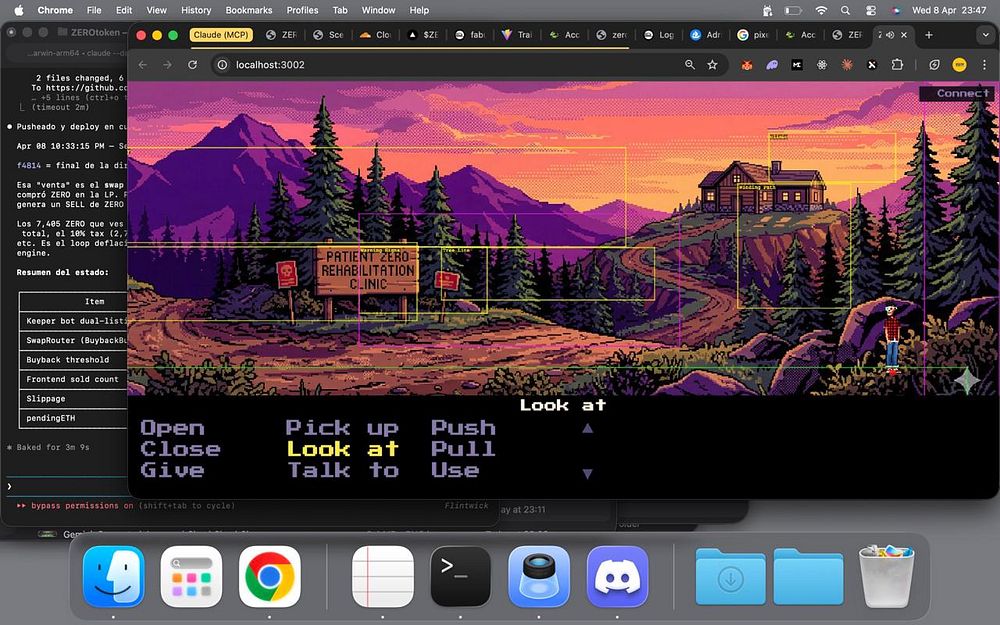The width and height of the screenshot is (1000, 625).
Task: Open Chrome's three-dot menu
Action: [x=984, y=64]
